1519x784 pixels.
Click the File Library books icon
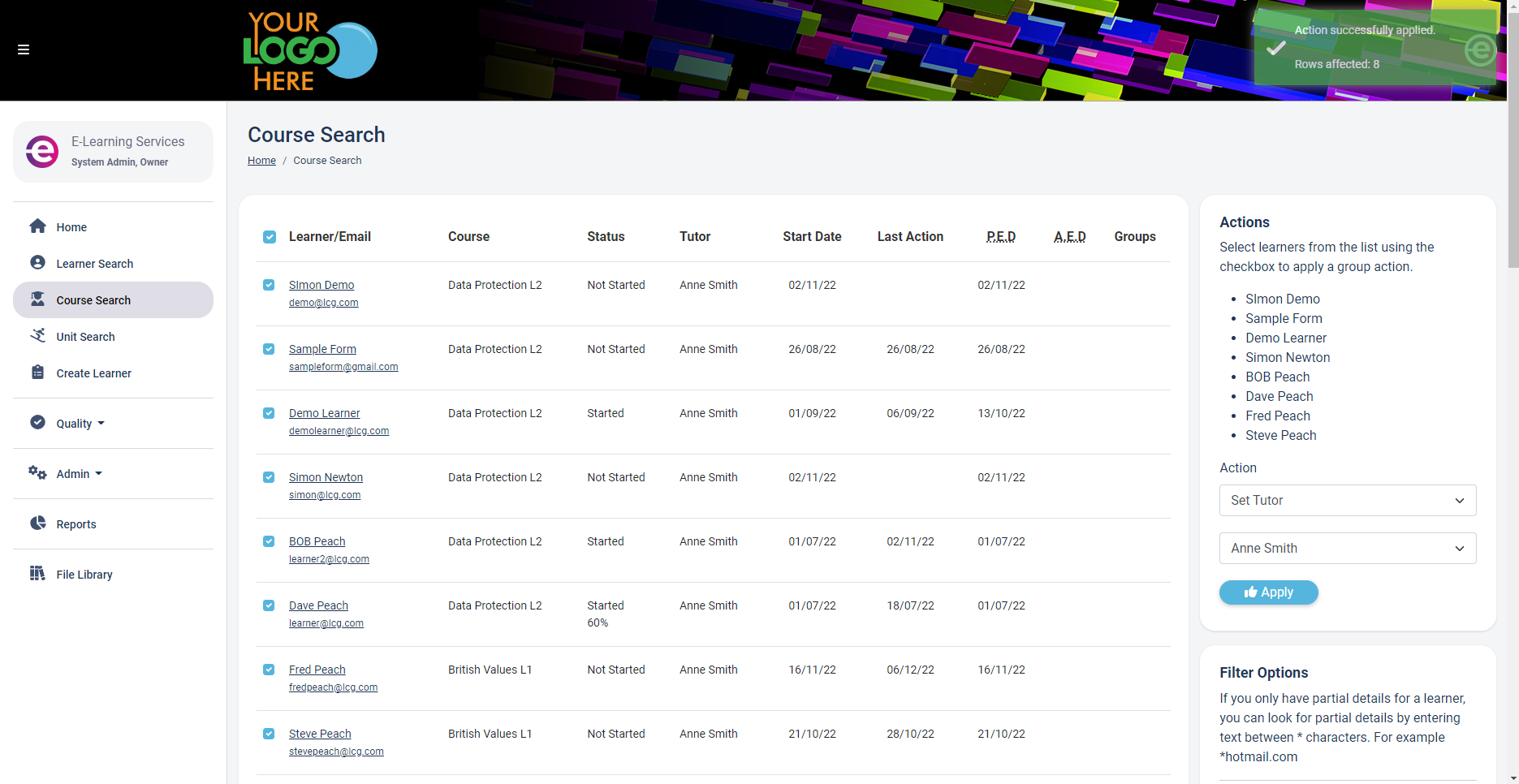coord(37,574)
